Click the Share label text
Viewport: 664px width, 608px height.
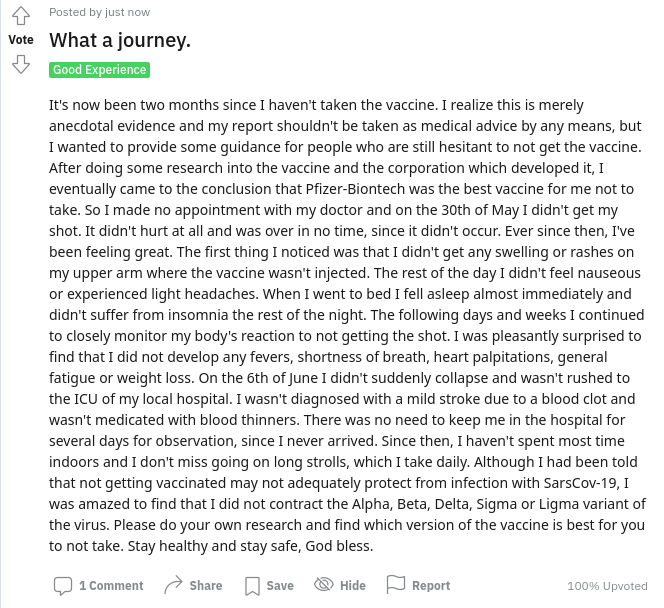tap(206, 586)
